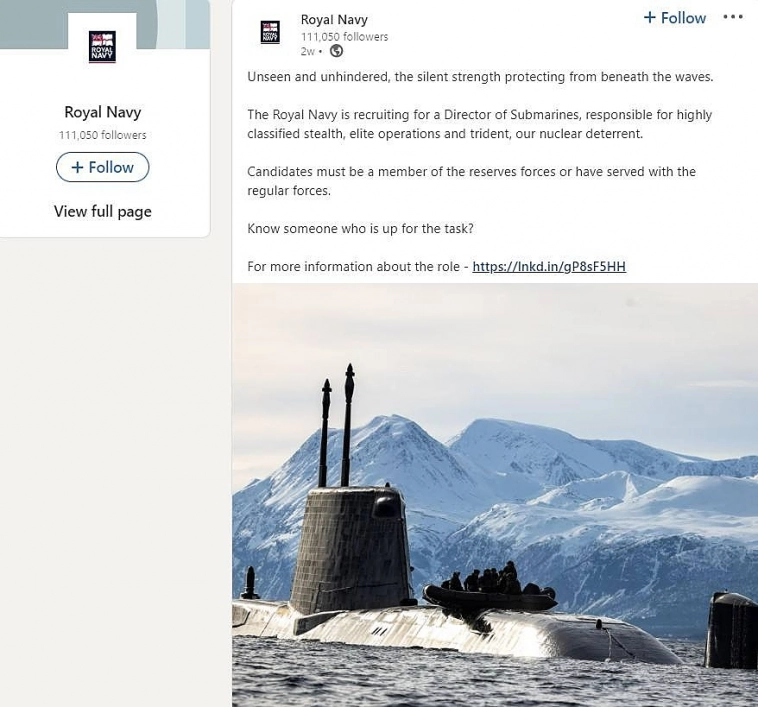Follow Royal Navy from the post header
Viewport: 758px width, 707px height.
pyautogui.click(x=675, y=18)
